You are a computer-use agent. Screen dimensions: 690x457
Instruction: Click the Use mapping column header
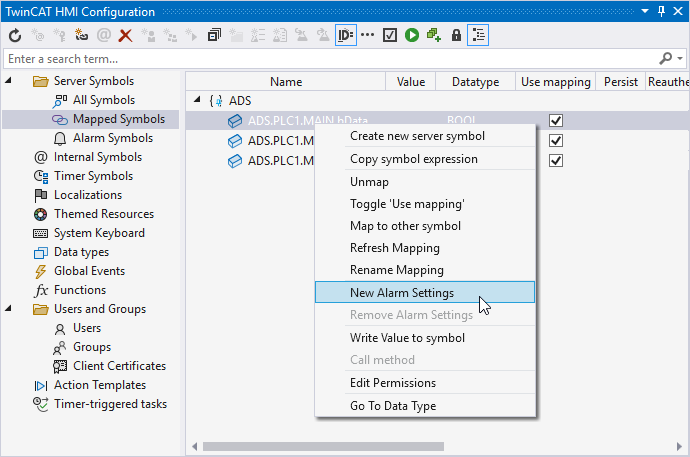tap(555, 82)
